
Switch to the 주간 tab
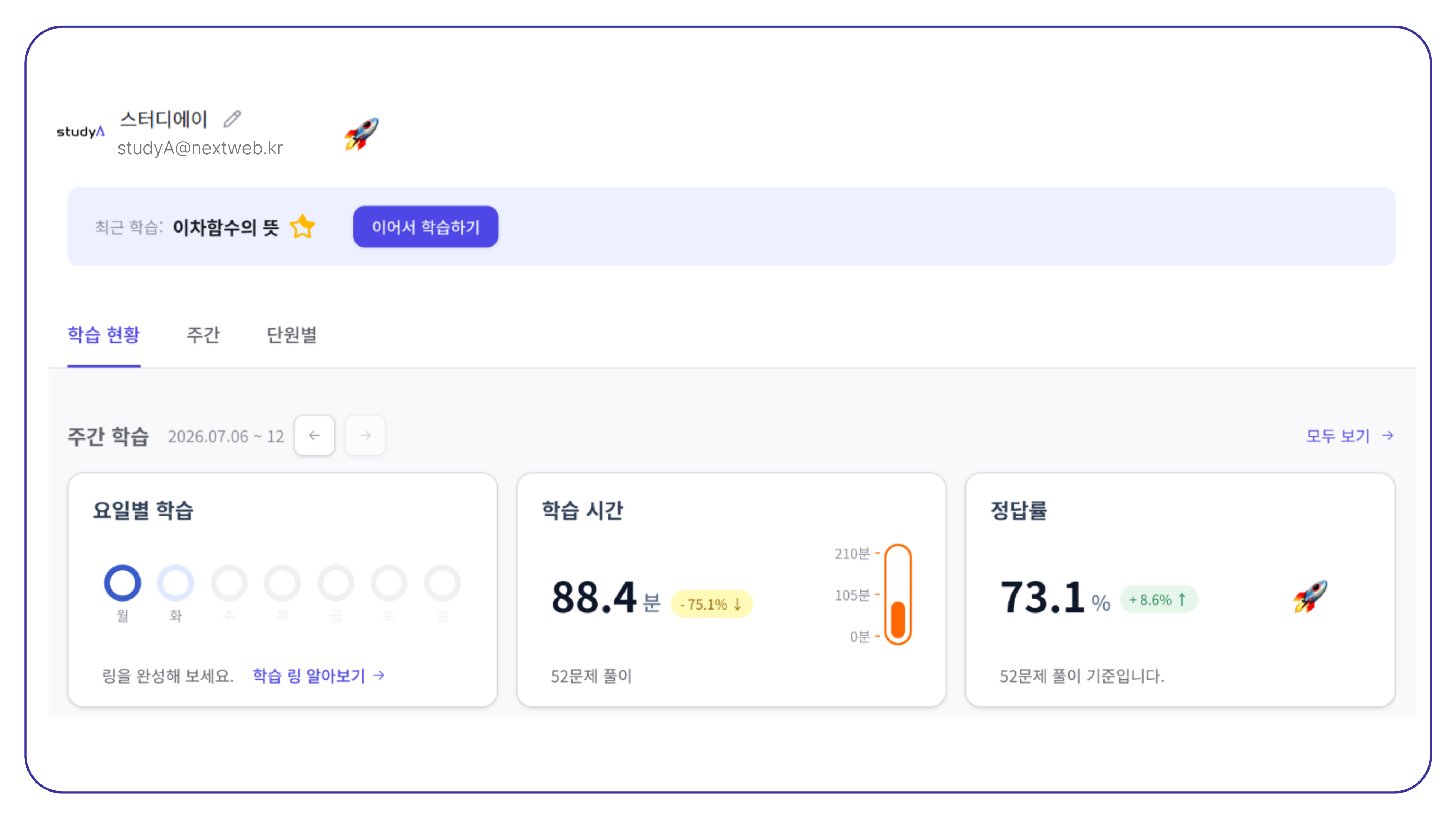pyautogui.click(x=203, y=335)
